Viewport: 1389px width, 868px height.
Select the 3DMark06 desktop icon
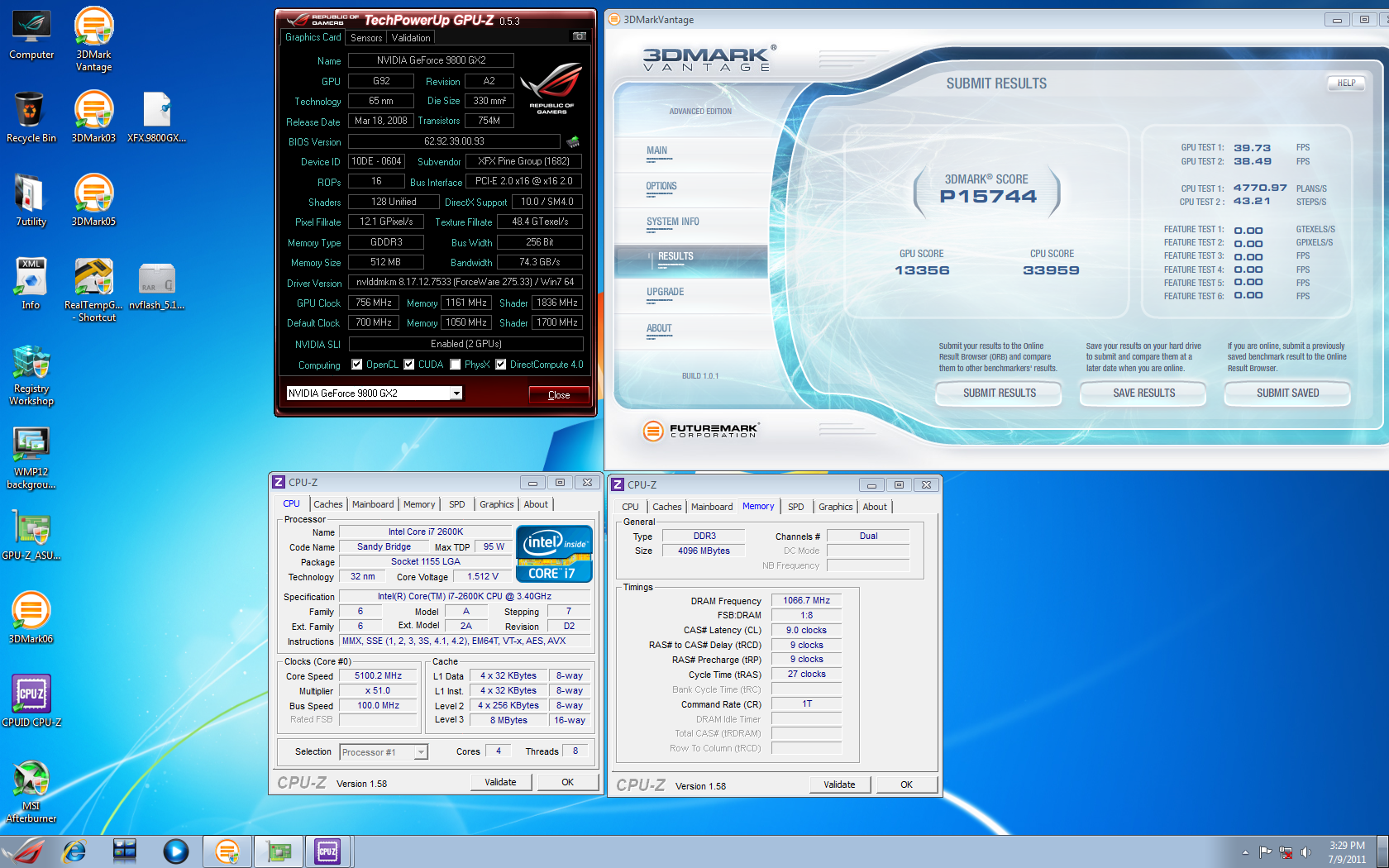click(31, 618)
